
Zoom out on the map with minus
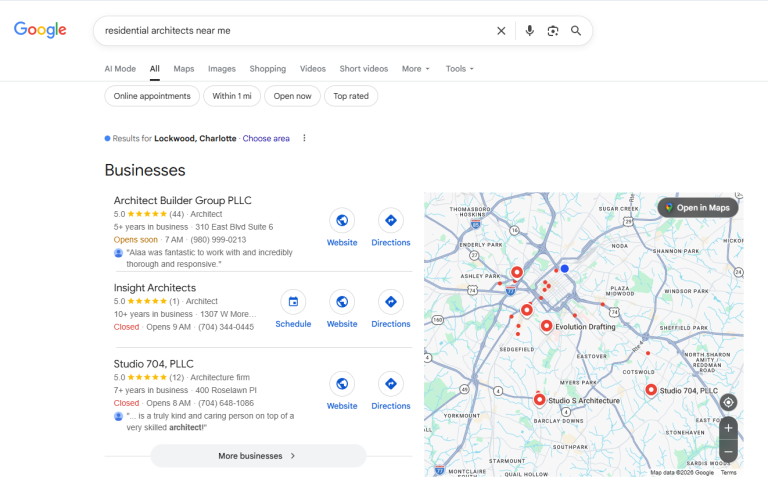(x=728, y=451)
